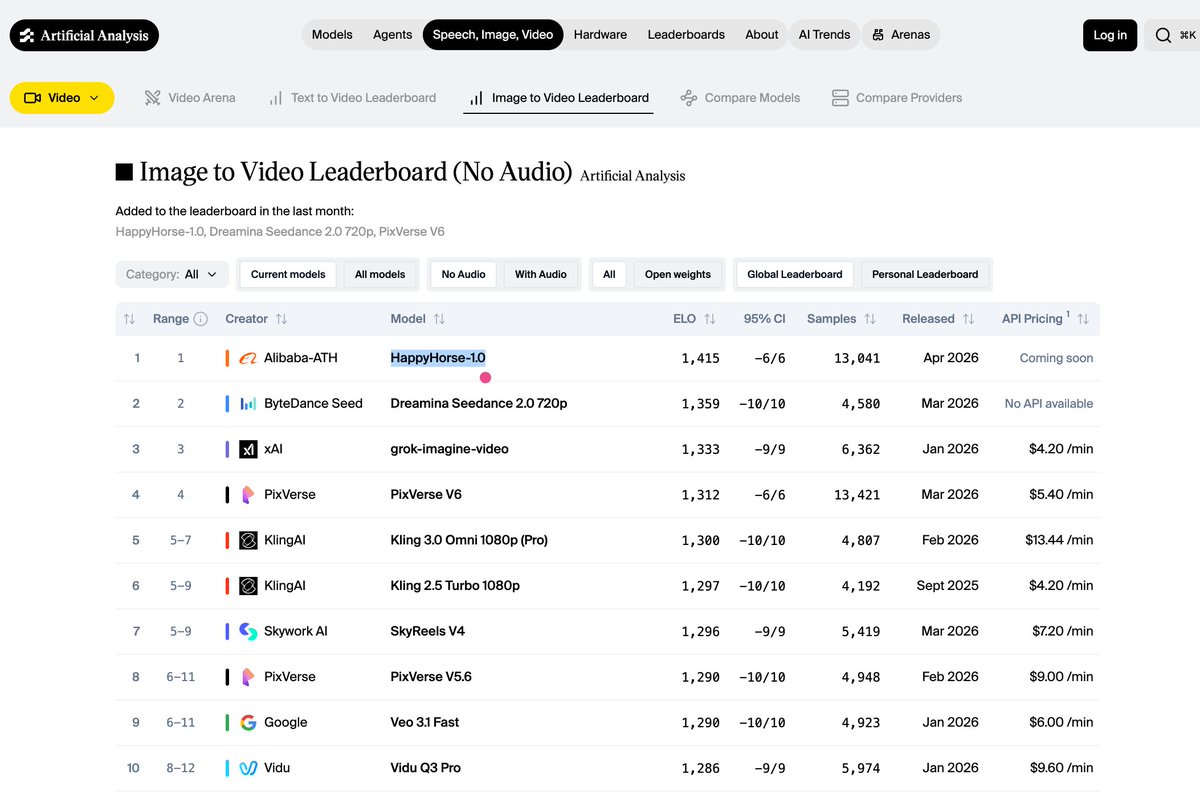This screenshot has height=795, width=1200.
Task: Click the Coming soon pricing cell
Action: [x=1056, y=358]
